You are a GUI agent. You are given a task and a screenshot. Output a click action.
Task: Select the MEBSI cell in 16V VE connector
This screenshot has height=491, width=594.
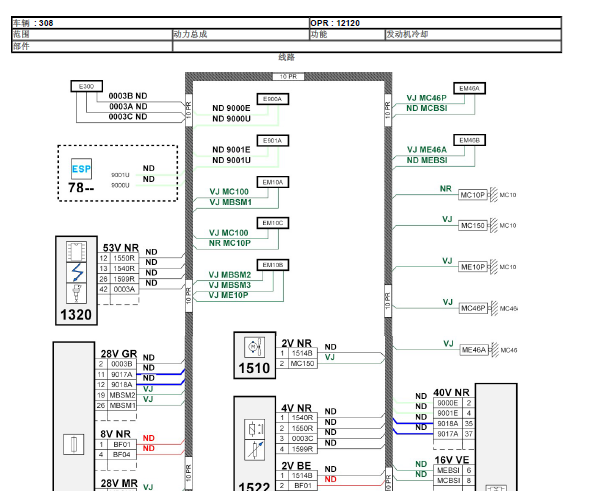point(449,470)
